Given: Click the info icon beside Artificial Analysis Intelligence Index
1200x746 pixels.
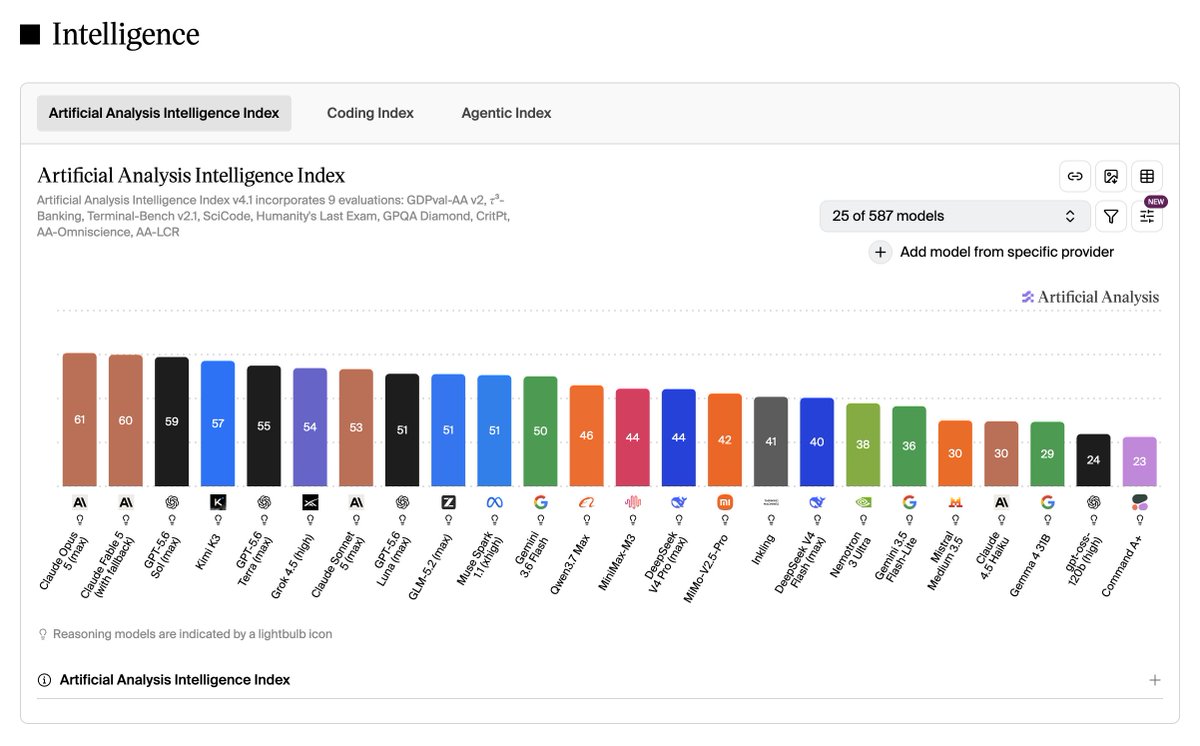Looking at the screenshot, I should click(44, 680).
